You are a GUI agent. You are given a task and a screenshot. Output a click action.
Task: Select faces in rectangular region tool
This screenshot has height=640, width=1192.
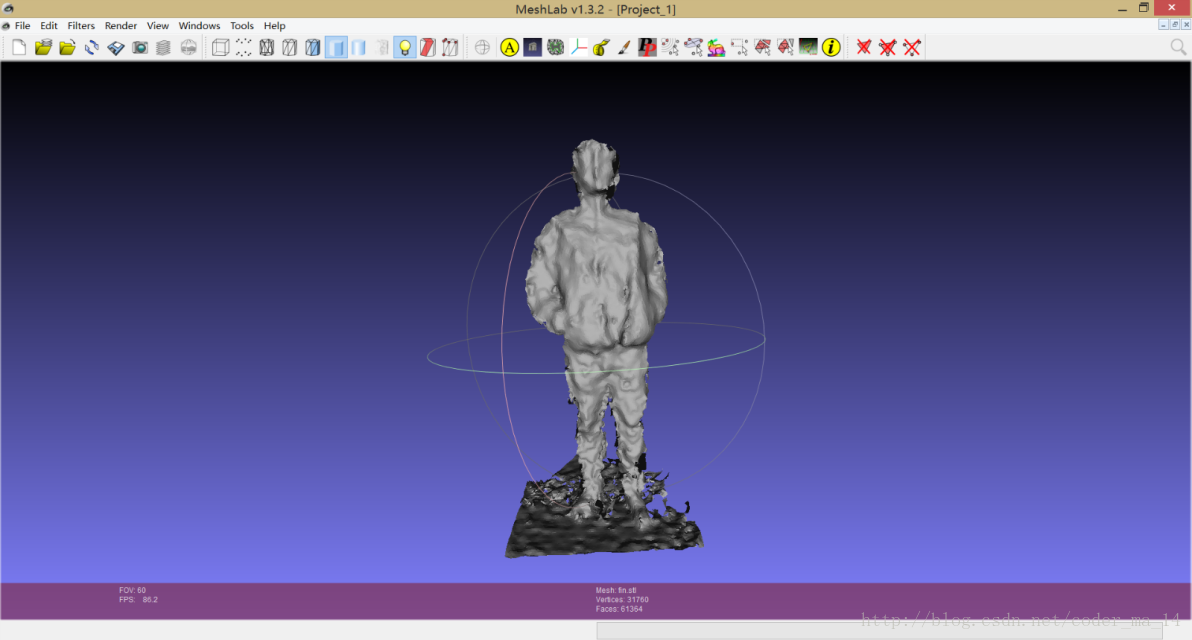[x=762, y=47]
